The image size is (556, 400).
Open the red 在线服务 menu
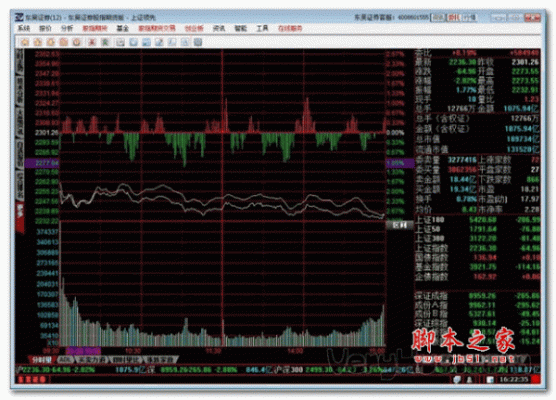290,28
